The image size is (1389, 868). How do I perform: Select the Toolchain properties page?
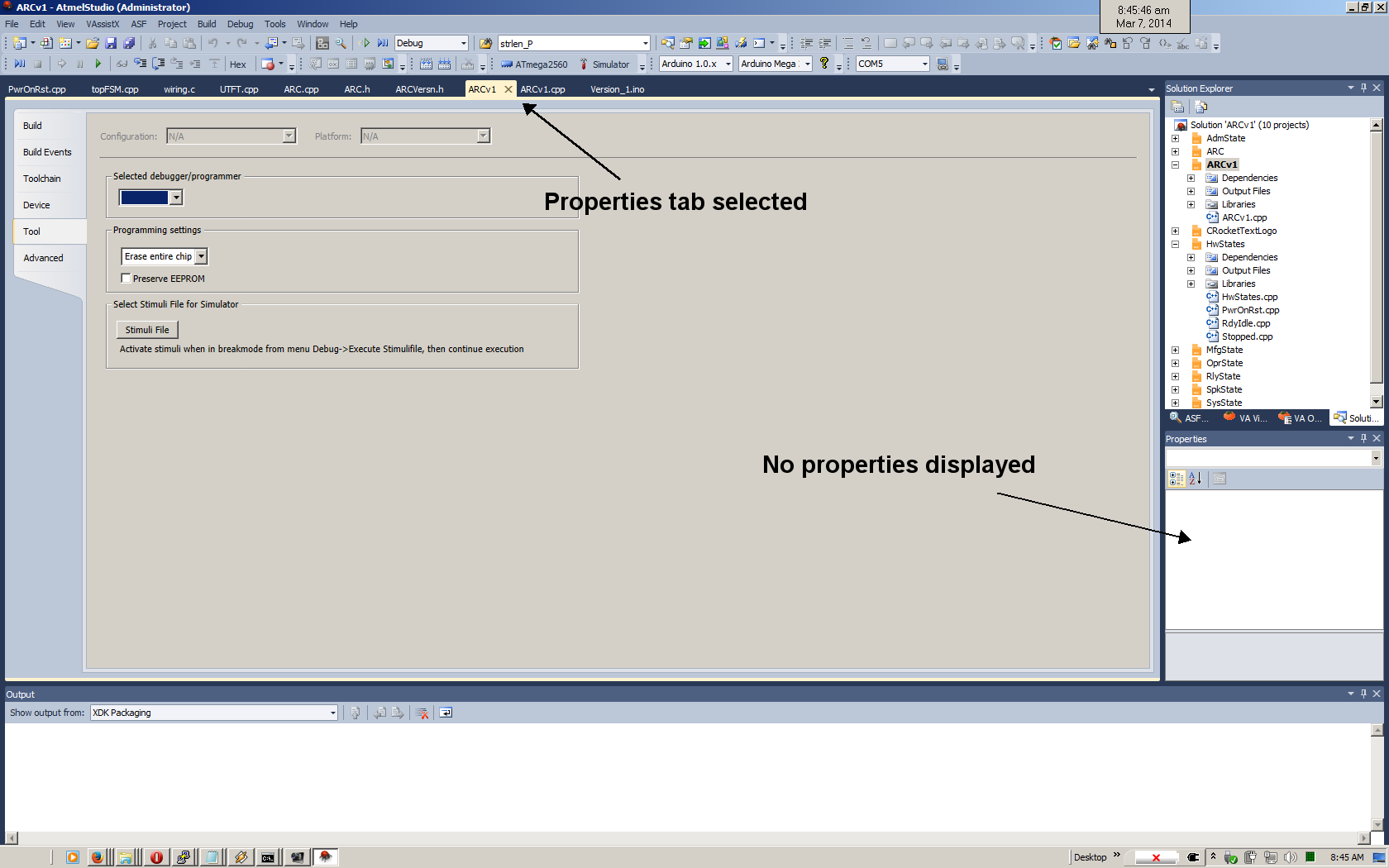click(x=42, y=179)
